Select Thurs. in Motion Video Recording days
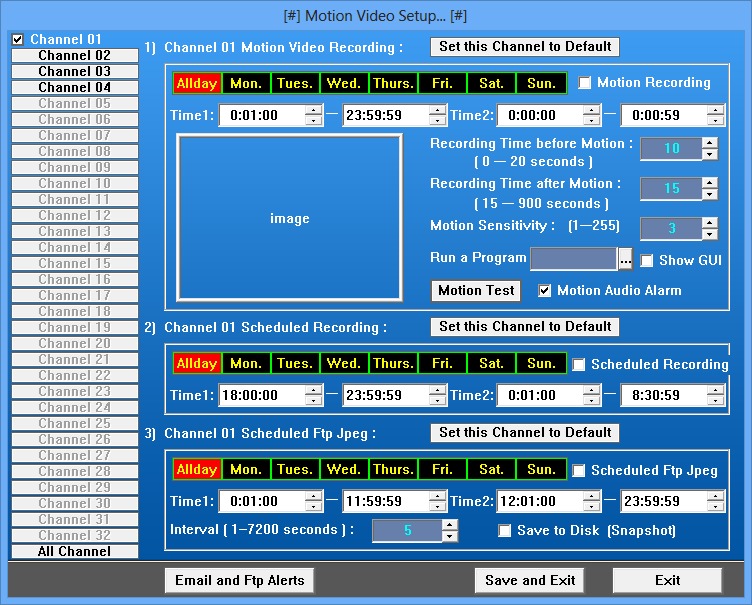 [x=393, y=83]
